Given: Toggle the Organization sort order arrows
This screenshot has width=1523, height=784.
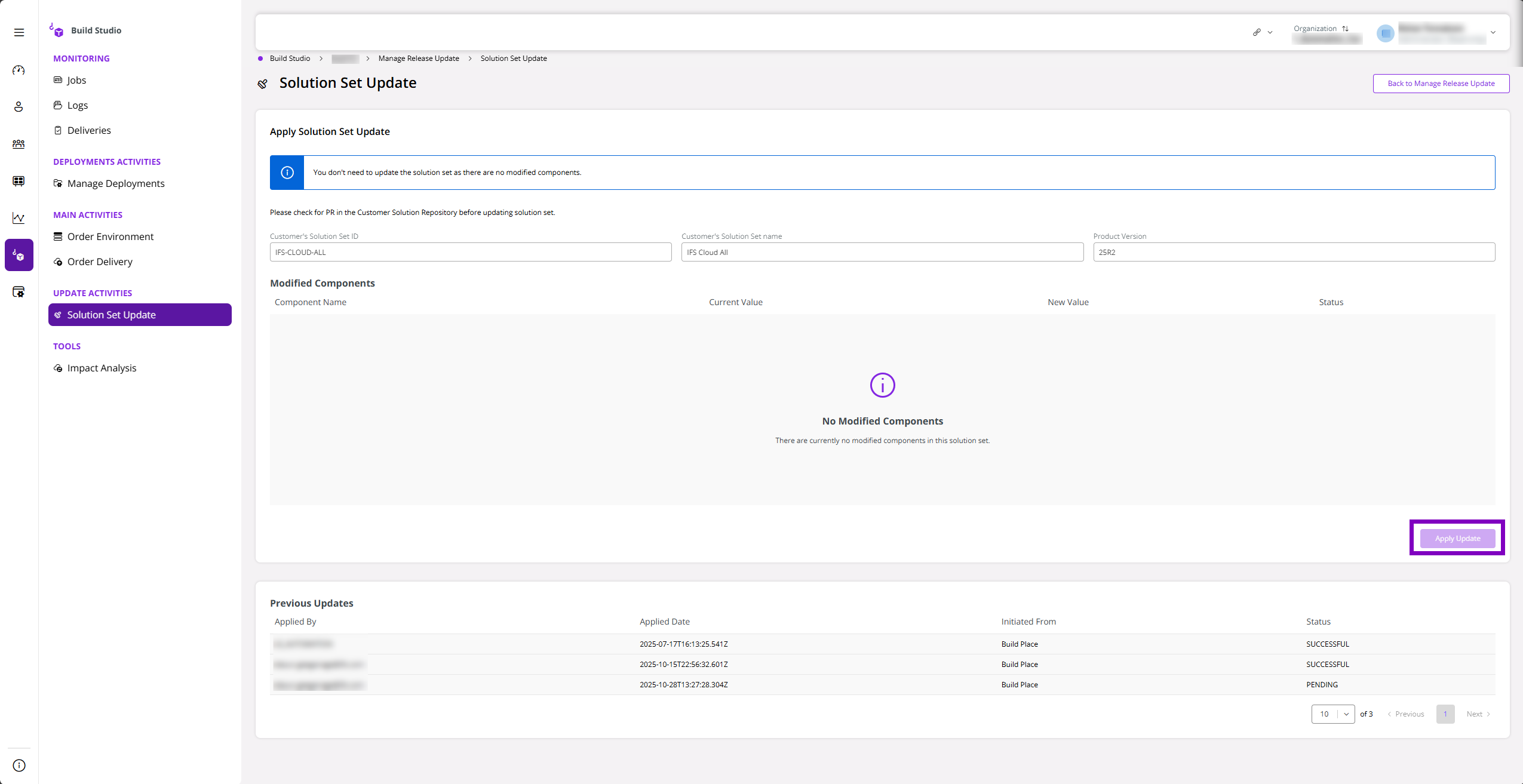Looking at the screenshot, I should (1344, 28).
